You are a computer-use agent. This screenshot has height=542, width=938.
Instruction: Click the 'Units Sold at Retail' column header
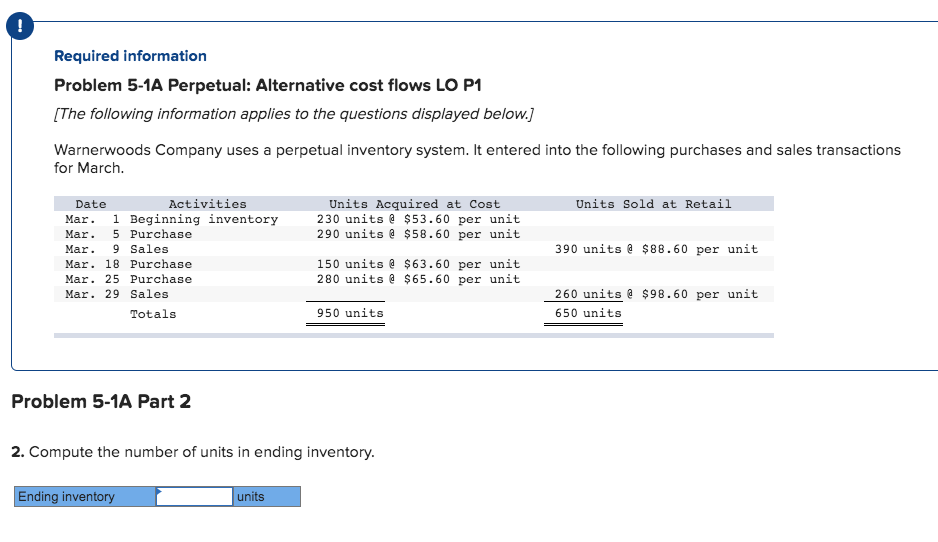[x=653, y=204]
